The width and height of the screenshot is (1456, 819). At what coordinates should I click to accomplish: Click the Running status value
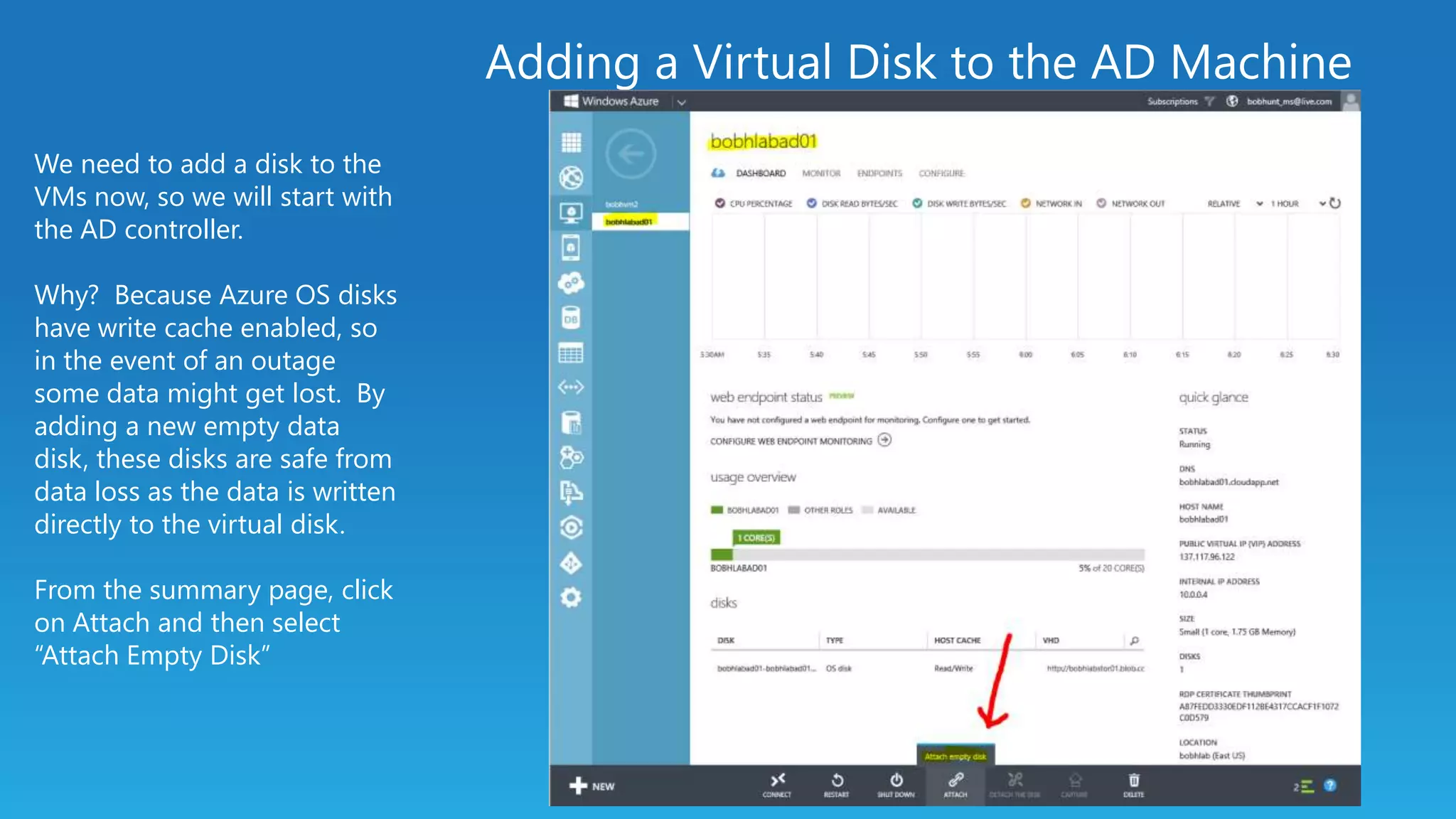tap(1194, 444)
